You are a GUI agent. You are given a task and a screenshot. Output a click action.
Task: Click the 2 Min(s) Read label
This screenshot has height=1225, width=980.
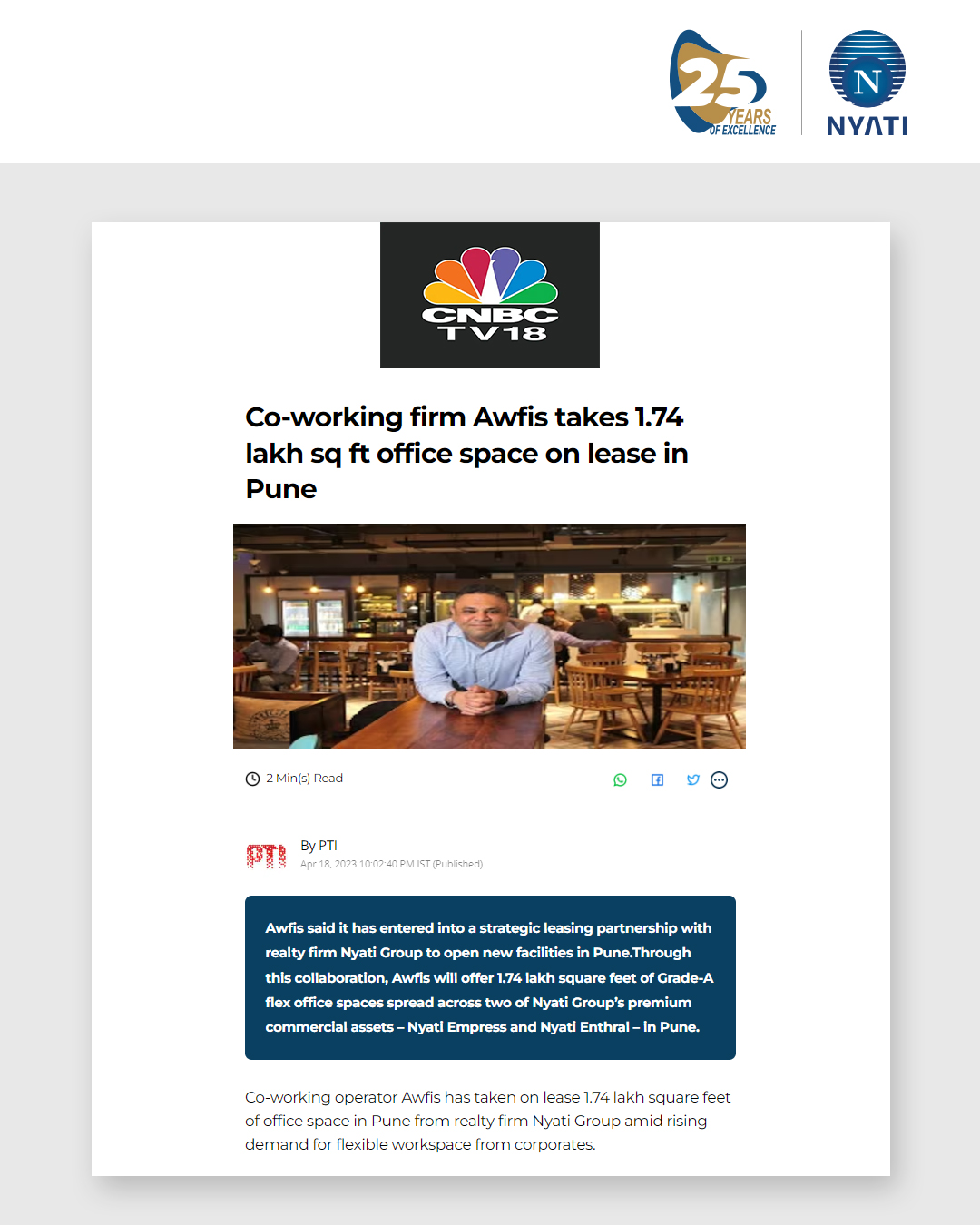[x=304, y=779]
